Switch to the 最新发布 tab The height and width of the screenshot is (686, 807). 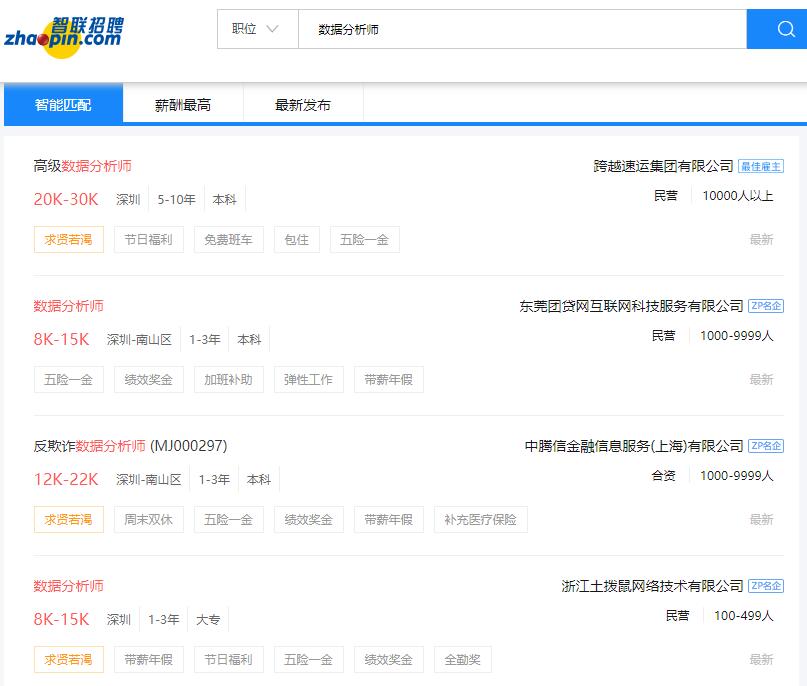(x=303, y=104)
